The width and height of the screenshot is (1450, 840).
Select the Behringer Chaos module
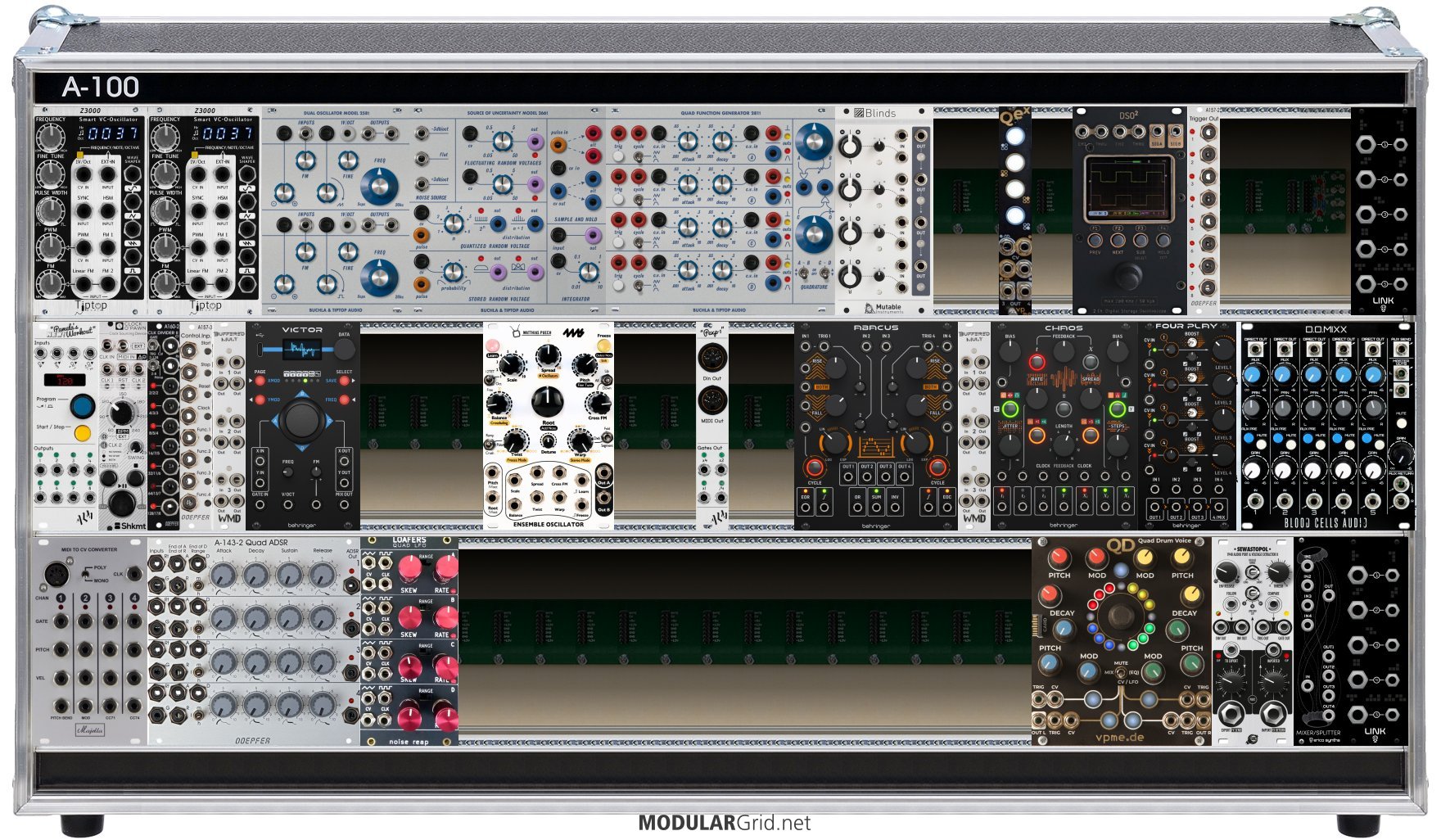tap(1064, 426)
